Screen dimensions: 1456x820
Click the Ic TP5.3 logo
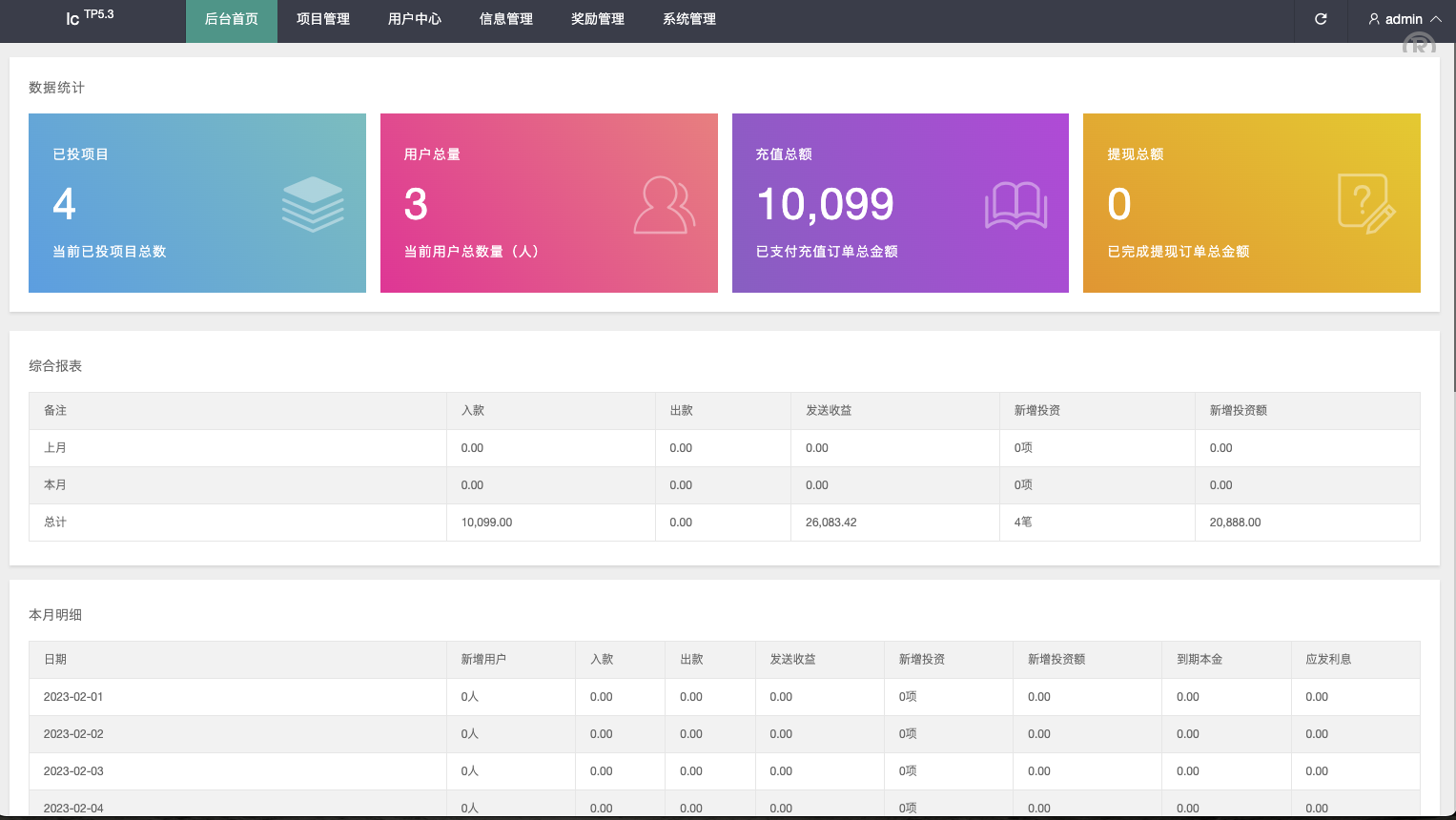90,17
